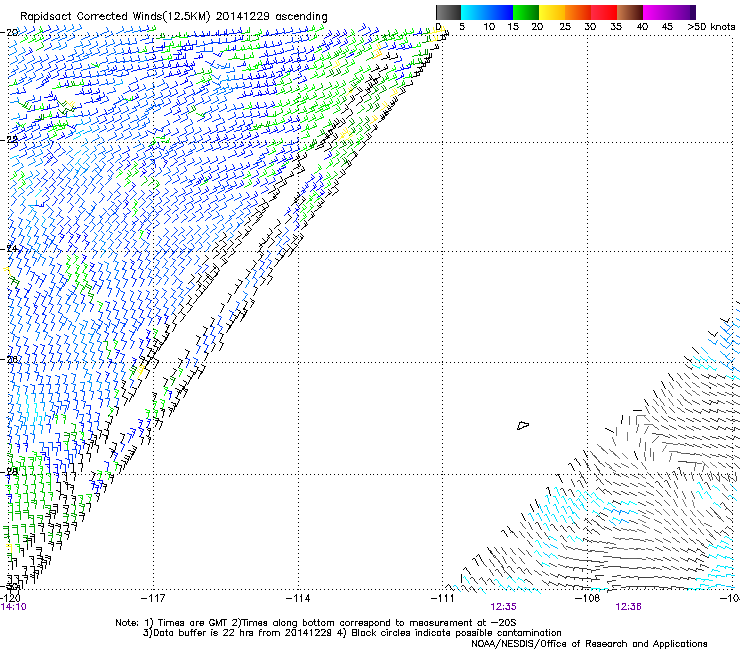Click the word 'ascending' in the title
740x650 pixels.
tap(302, 17)
